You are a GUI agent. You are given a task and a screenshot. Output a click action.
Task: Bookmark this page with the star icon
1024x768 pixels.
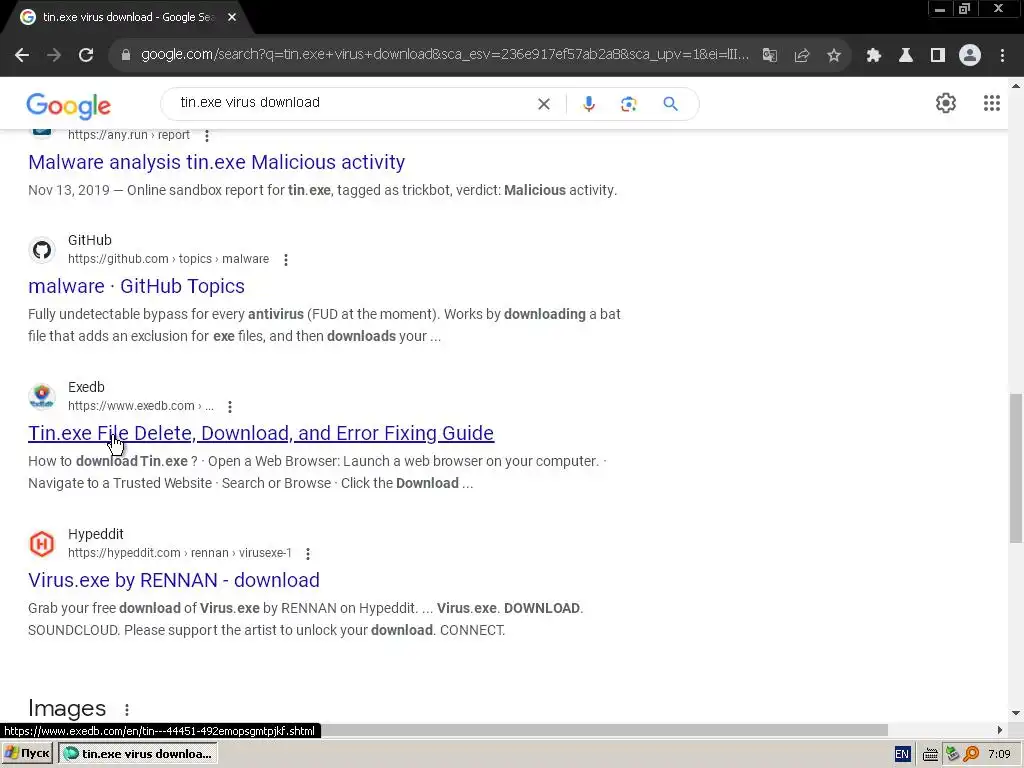coord(834,56)
